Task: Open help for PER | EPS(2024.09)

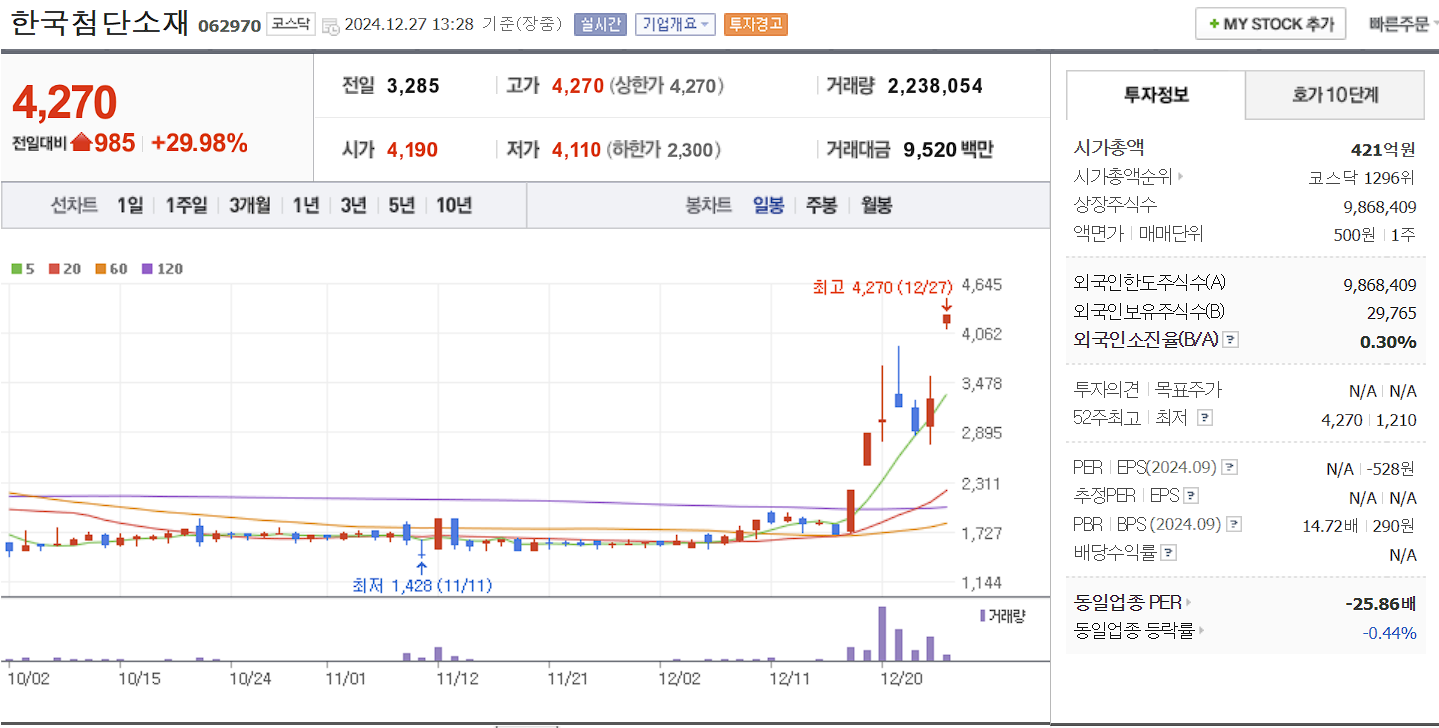Action: (1230, 468)
